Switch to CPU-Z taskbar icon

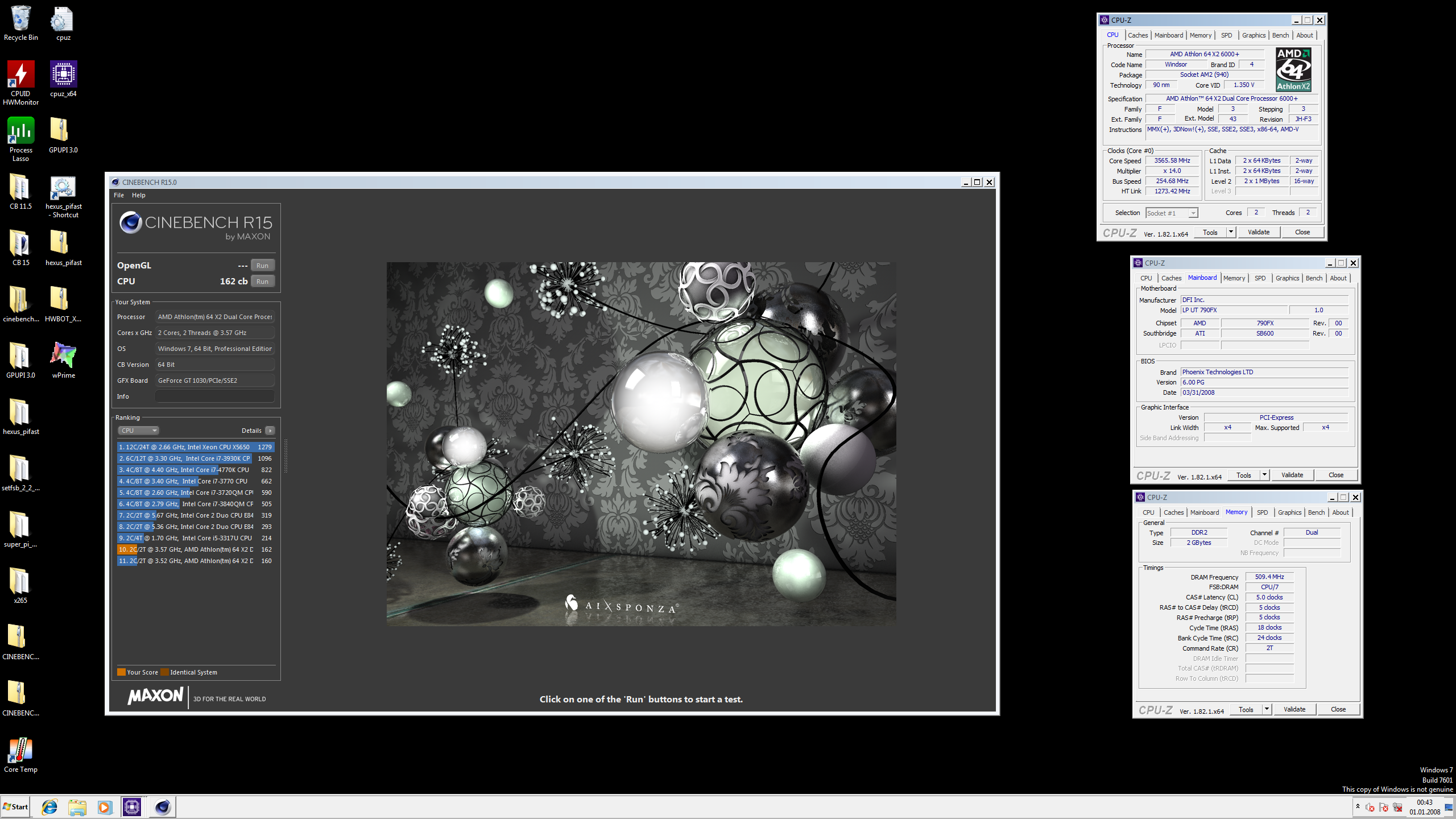(131, 807)
